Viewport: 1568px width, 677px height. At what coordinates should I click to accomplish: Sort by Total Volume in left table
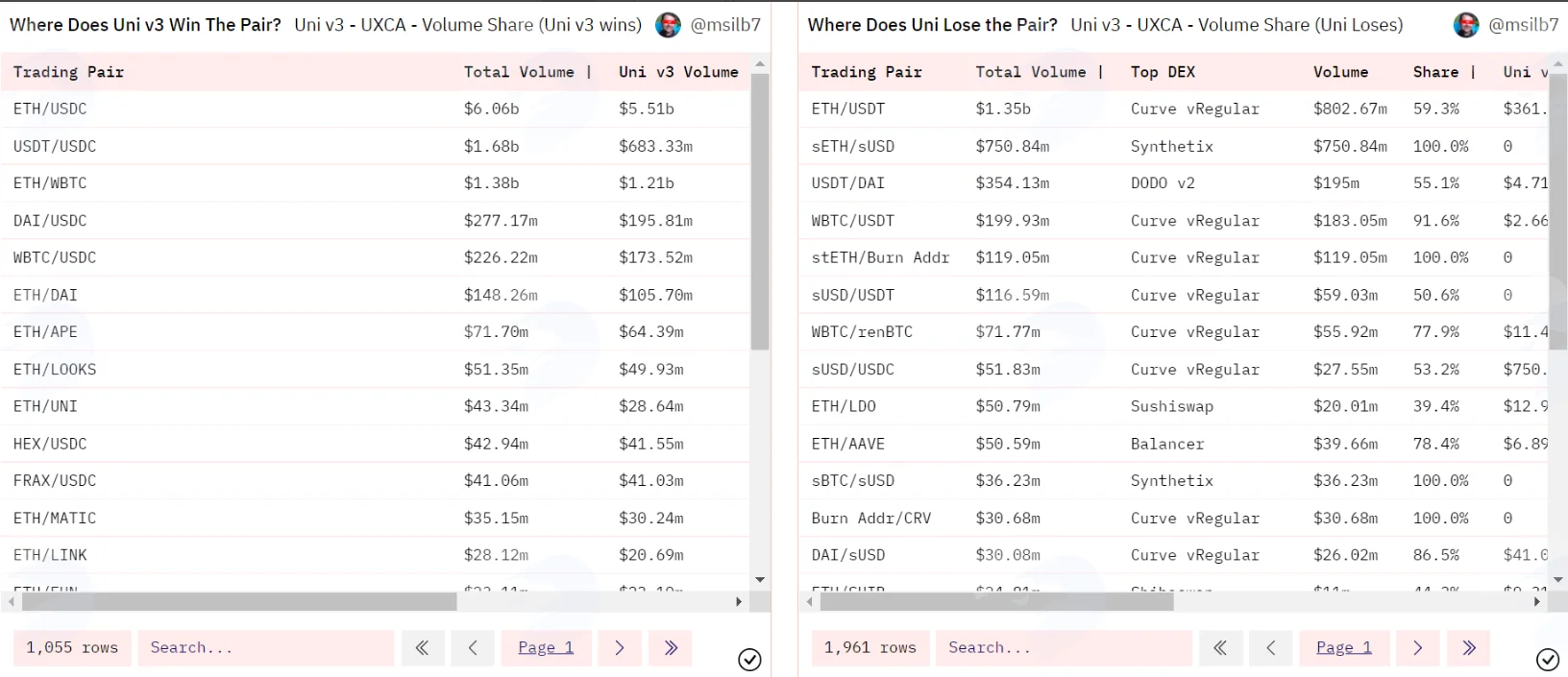[519, 72]
